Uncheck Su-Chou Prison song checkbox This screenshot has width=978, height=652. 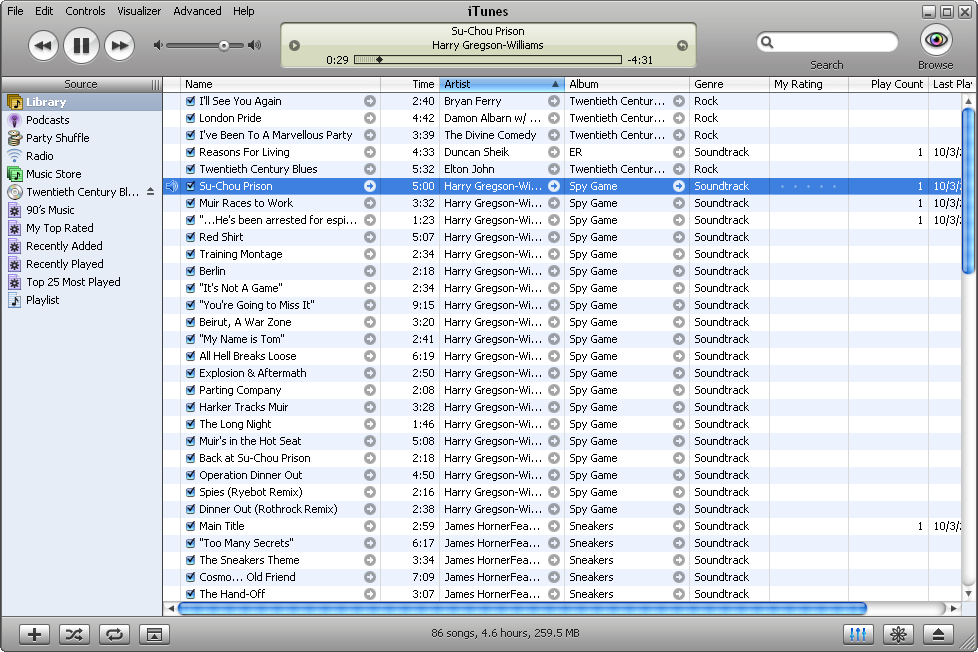pos(191,186)
